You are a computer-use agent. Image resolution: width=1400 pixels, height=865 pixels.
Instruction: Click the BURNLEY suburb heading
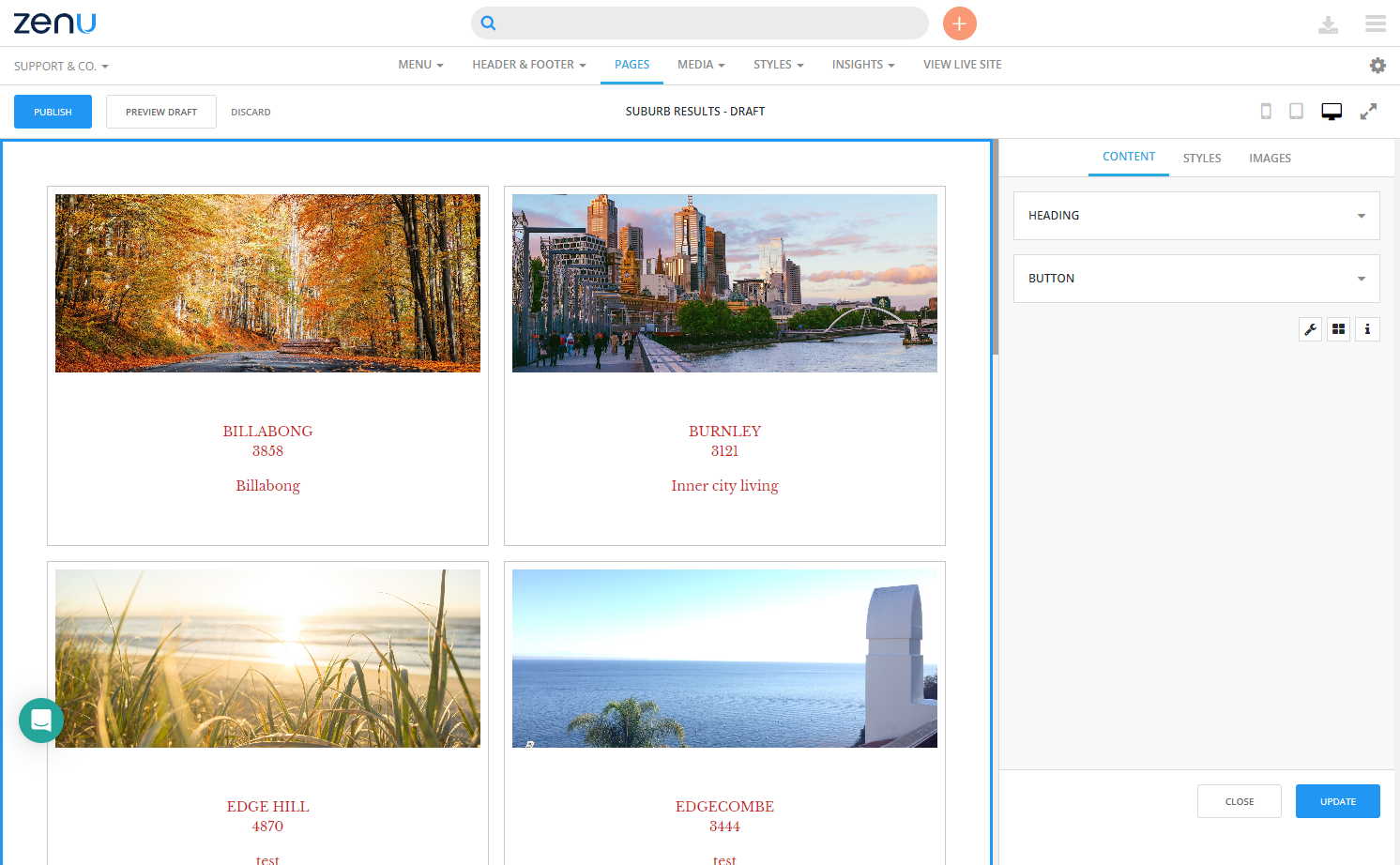[x=724, y=432]
